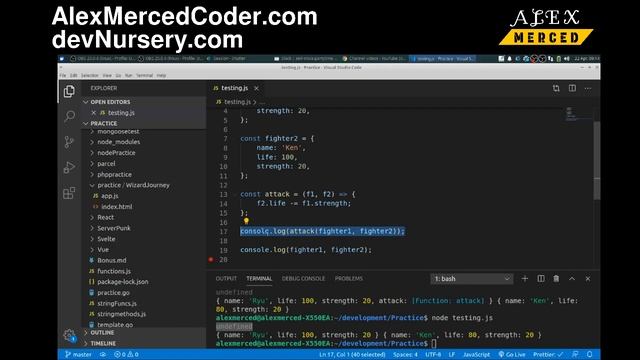Switch to the Terminal panel tab
The image size is (640, 360).
pos(259,278)
